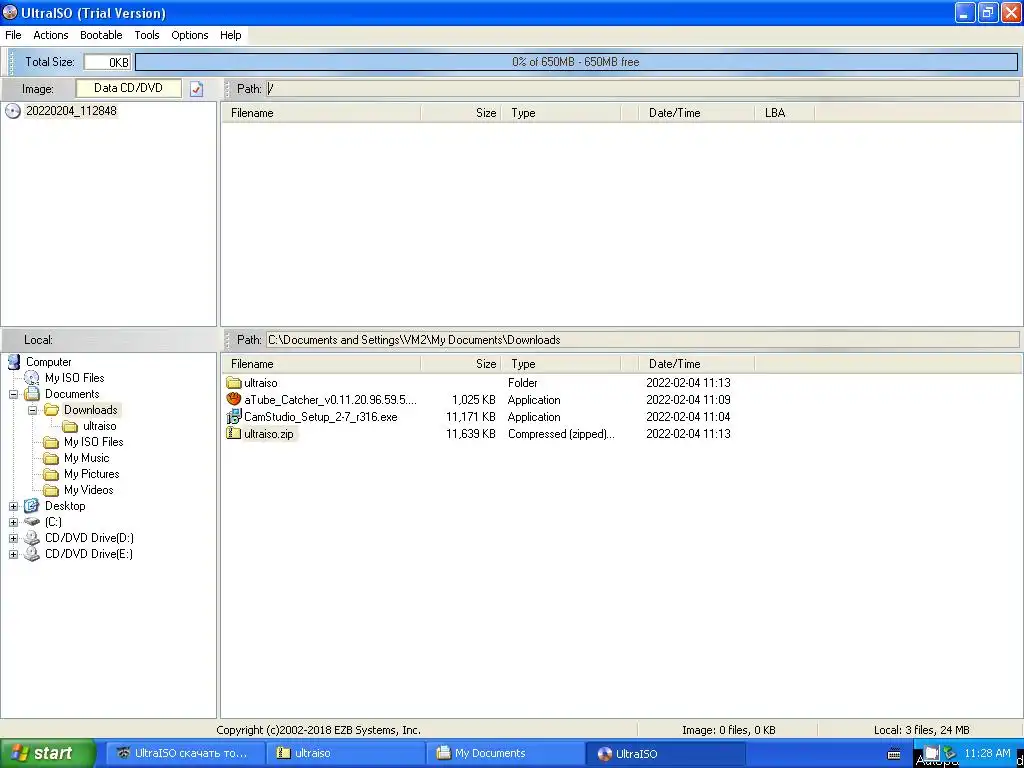Click the Copyright EZB Systems status text
The width and height of the screenshot is (1024, 768).
pos(319,730)
